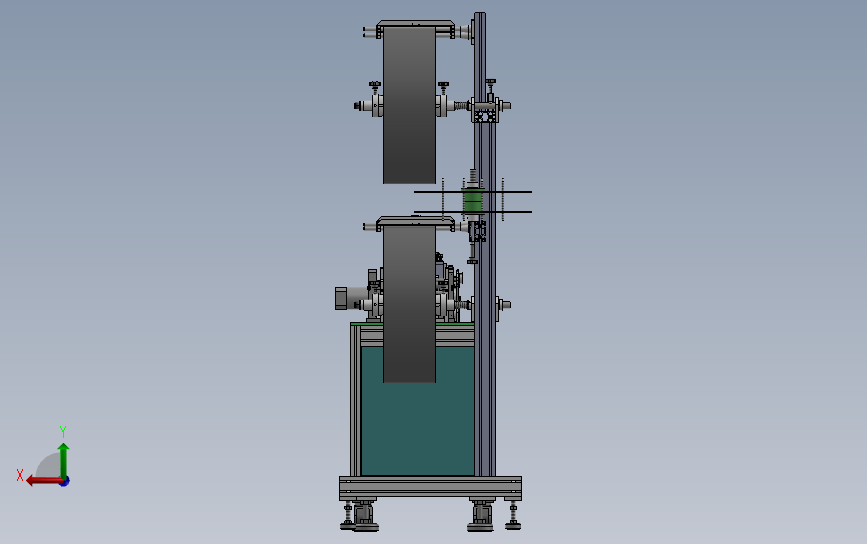867x544 pixels.
Task: Select the top bracket above upper roll
Action: click(x=415, y=25)
